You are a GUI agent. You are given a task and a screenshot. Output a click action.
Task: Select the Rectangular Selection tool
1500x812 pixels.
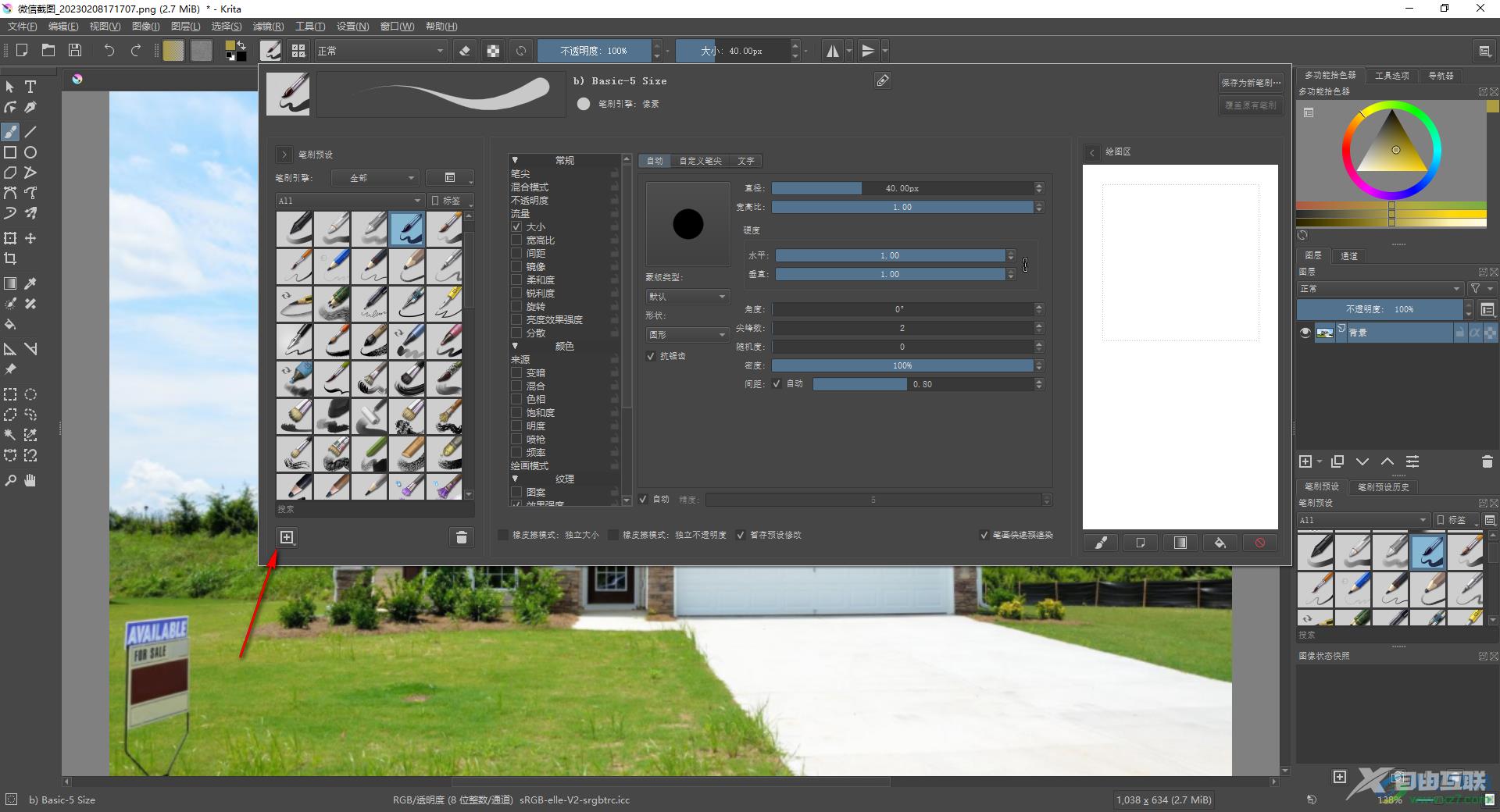point(10,394)
